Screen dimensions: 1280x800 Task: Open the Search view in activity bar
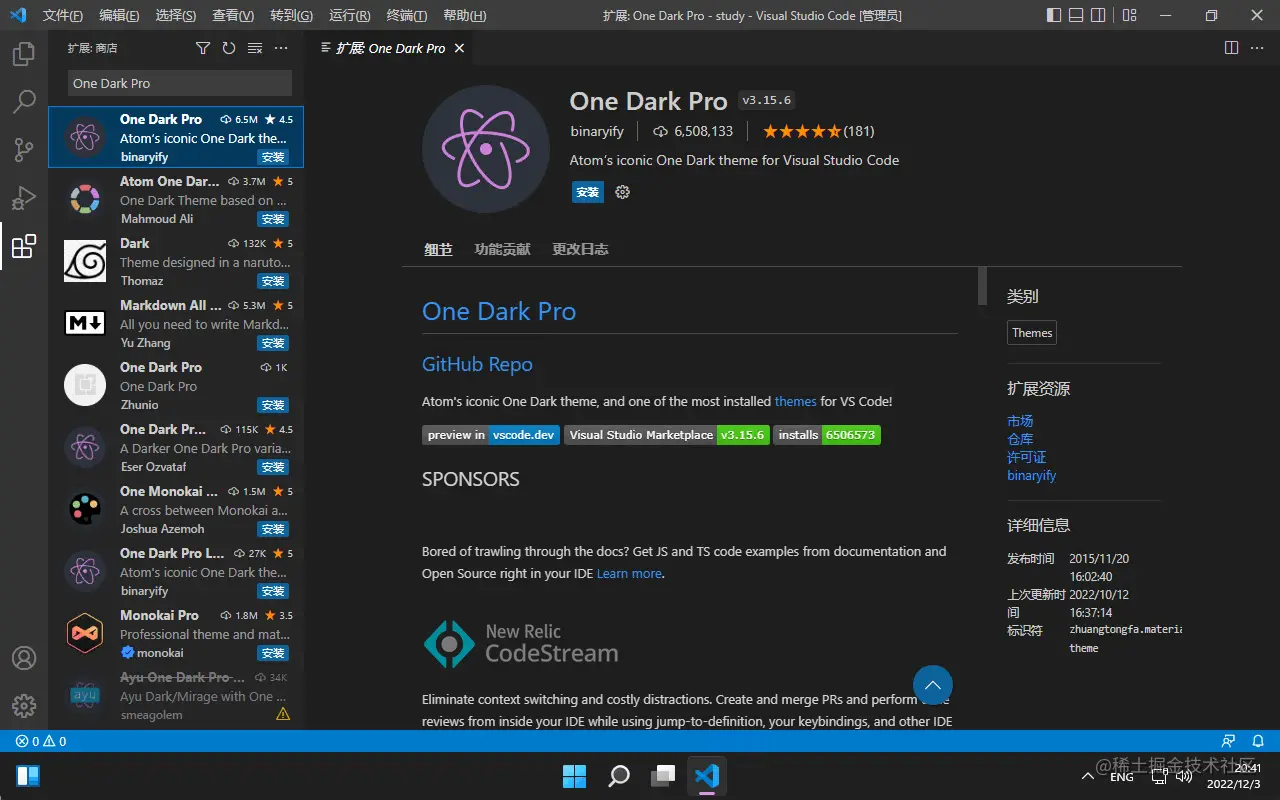click(x=24, y=102)
